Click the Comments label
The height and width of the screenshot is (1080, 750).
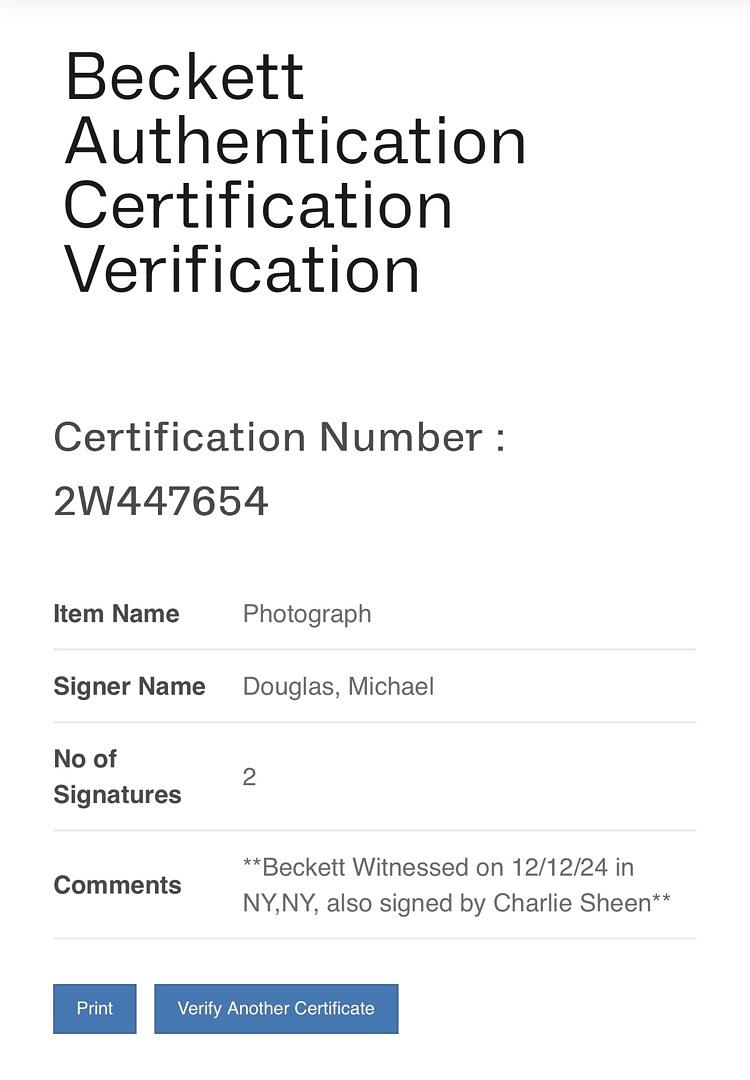click(117, 885)
